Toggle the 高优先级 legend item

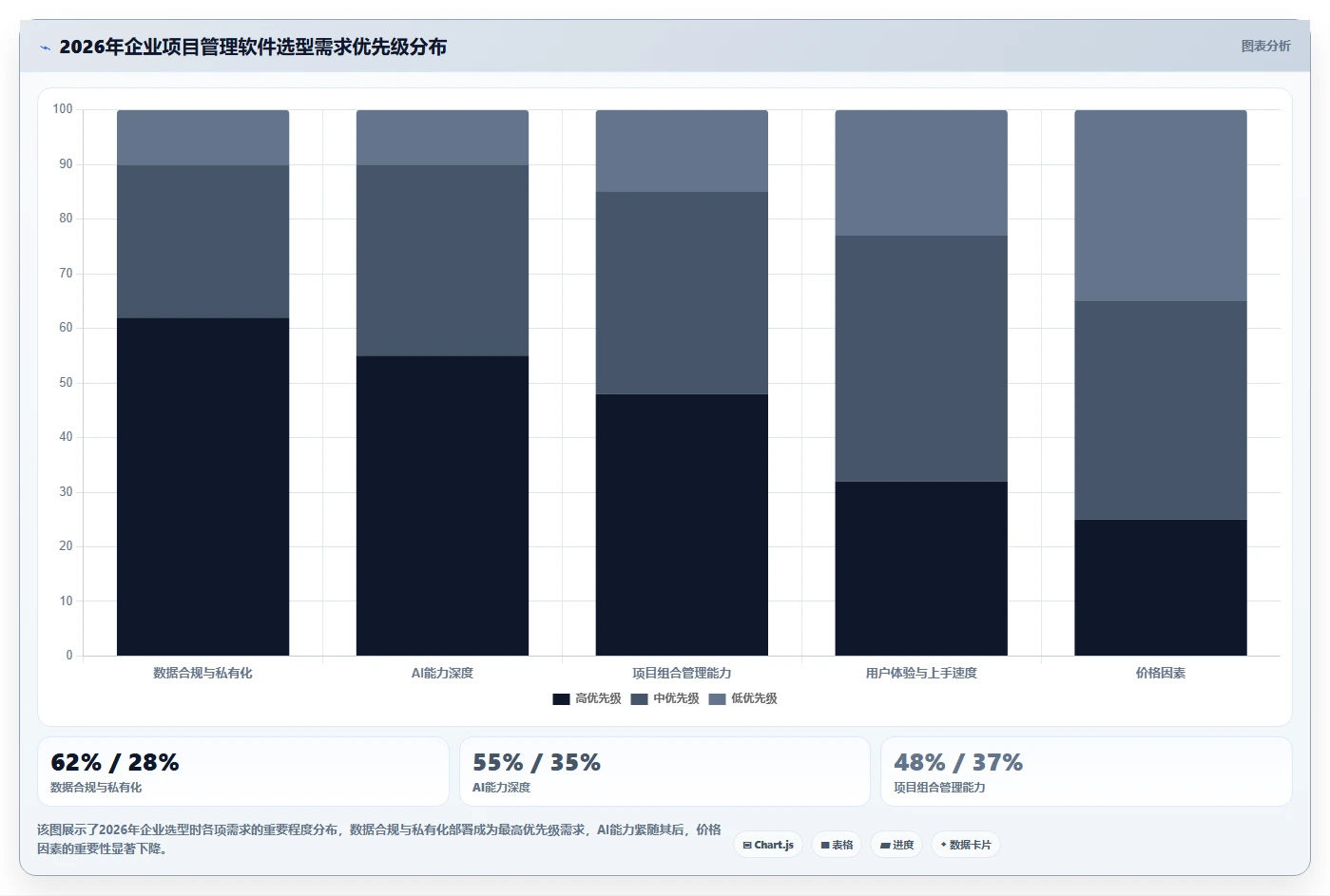[x=587, y=698]
